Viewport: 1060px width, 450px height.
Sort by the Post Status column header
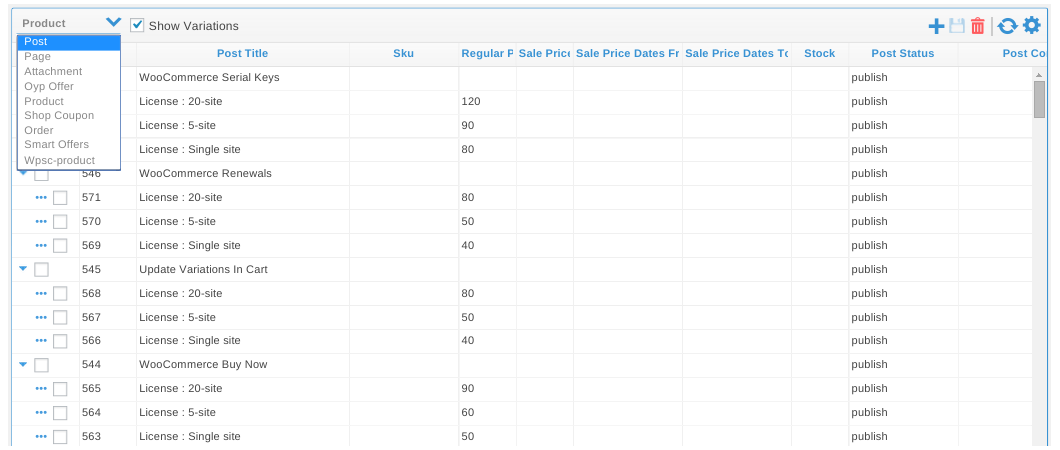coord(902,53)
